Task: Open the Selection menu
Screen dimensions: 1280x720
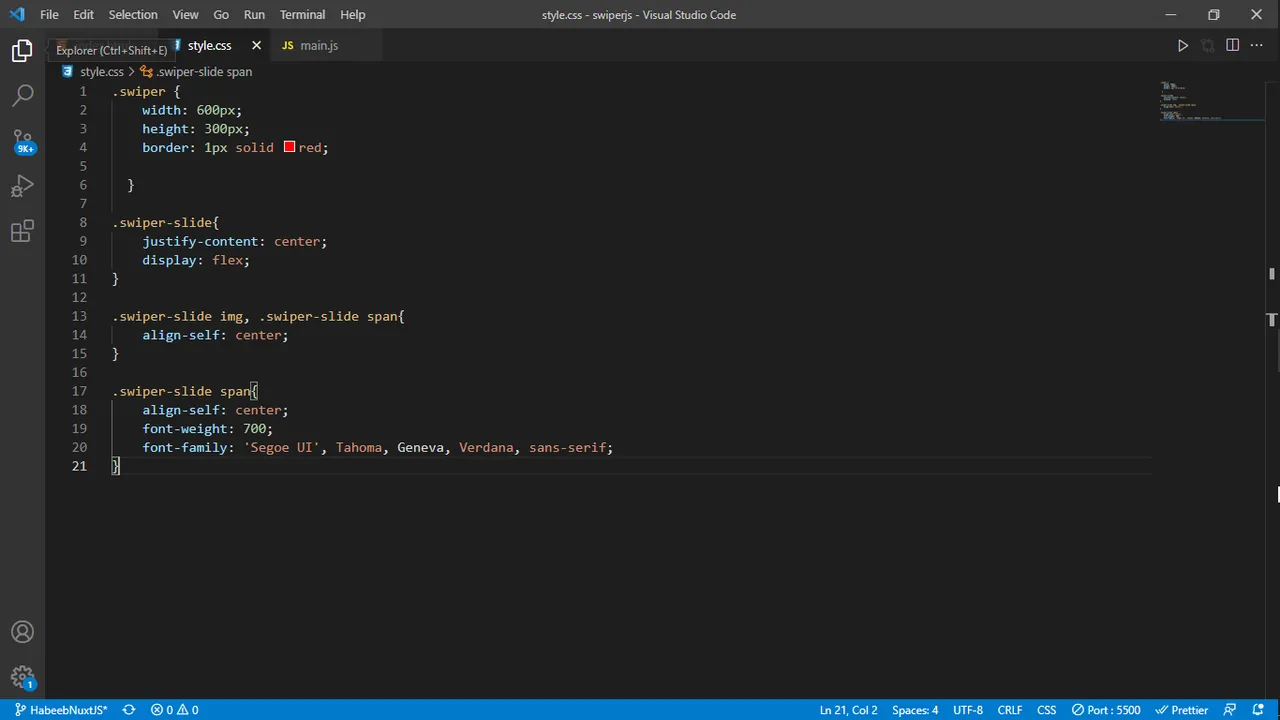Action: (x=133, y=14)
